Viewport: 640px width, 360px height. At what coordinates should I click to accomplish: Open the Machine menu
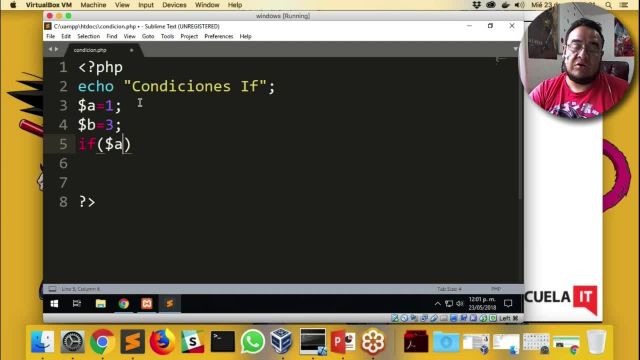tap(93, 5)
